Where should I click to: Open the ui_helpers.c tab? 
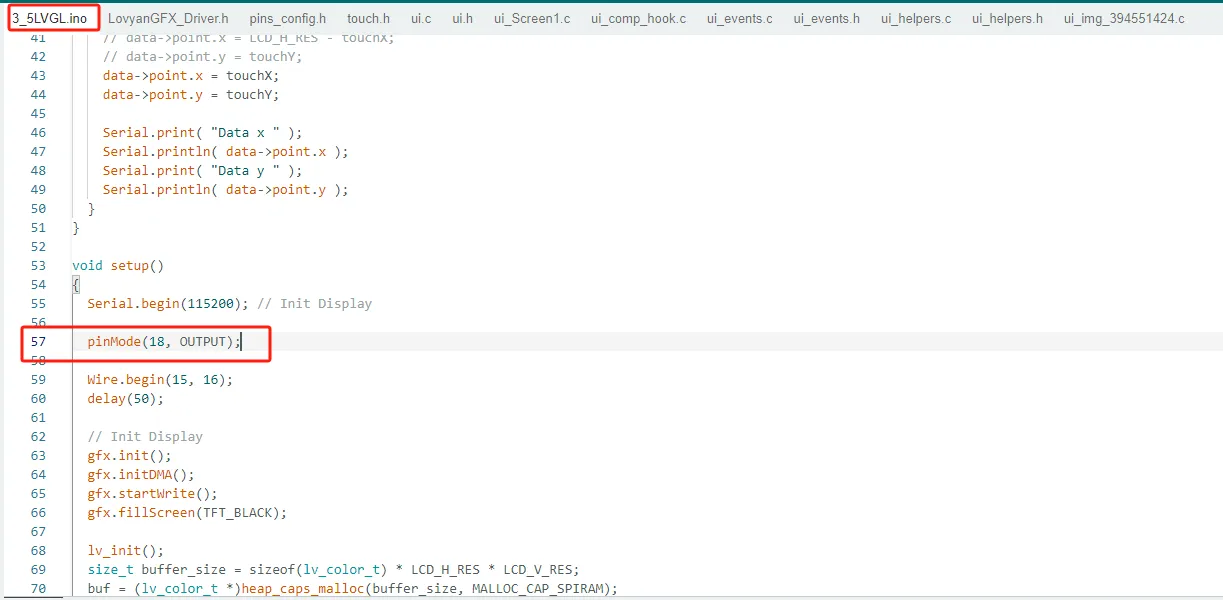[x=916, y=18]
